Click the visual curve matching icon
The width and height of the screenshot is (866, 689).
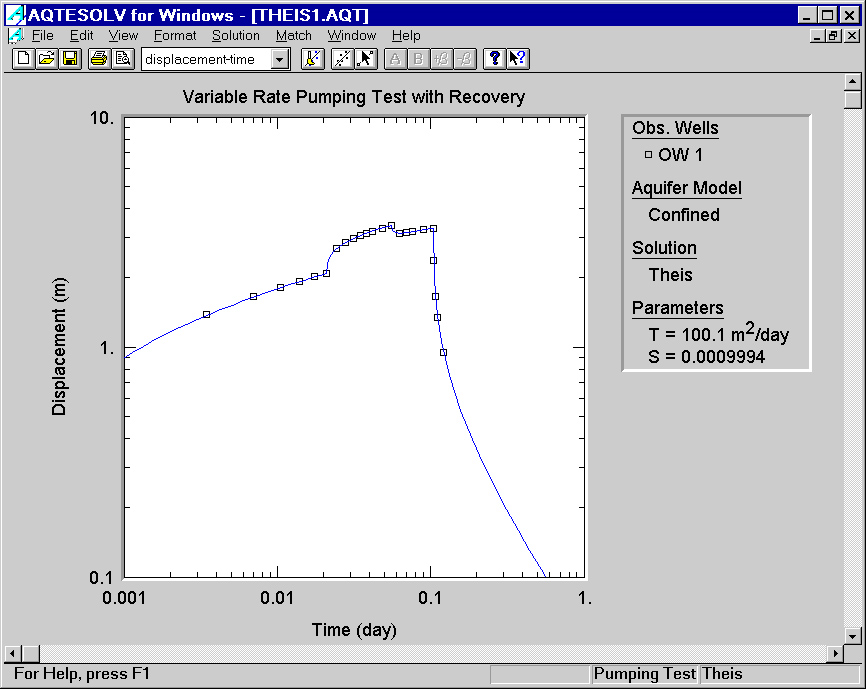tap(313, 59)
